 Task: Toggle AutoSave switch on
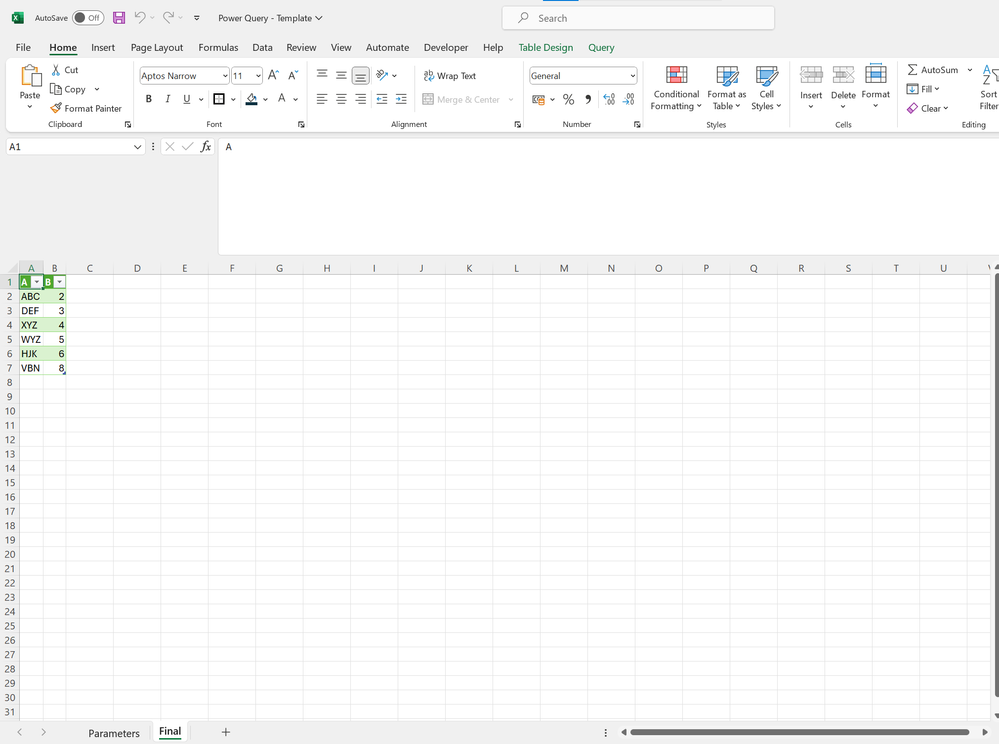click(88, 18)
